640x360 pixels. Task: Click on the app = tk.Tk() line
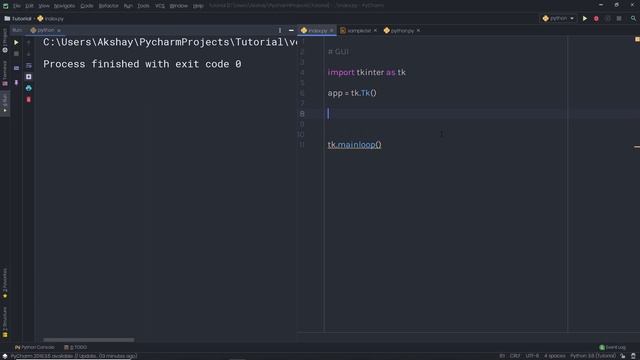coord(352,93)
